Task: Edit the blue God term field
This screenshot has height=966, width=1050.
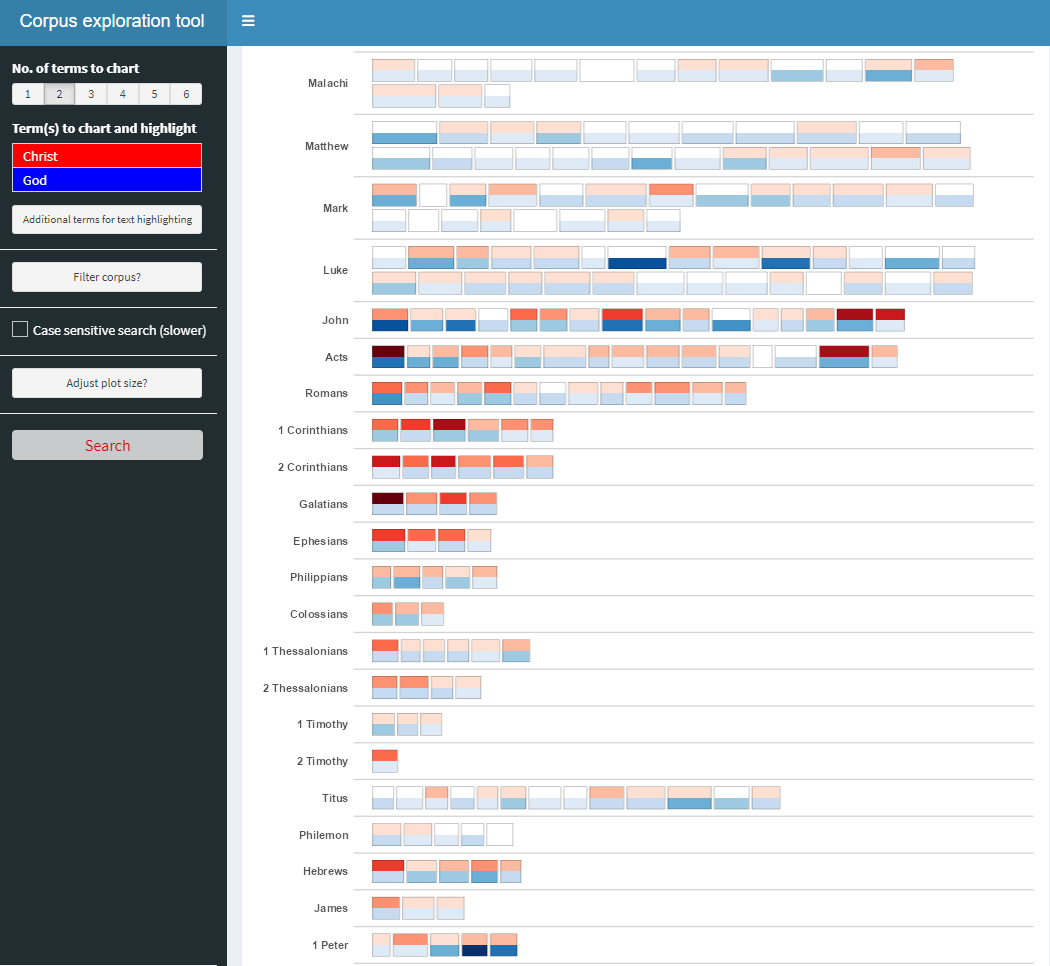Action: [107, 180]
